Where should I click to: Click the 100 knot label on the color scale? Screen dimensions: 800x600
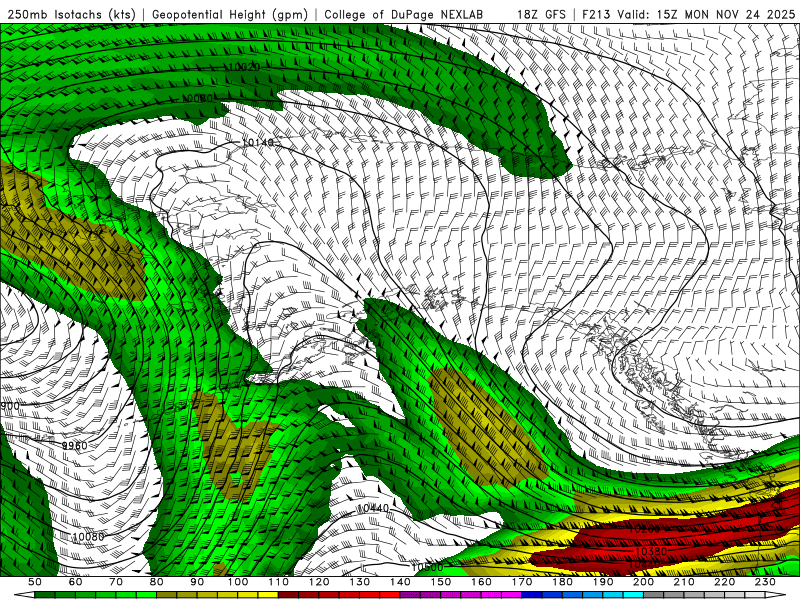pyautogui.click(x=238, y=582)
